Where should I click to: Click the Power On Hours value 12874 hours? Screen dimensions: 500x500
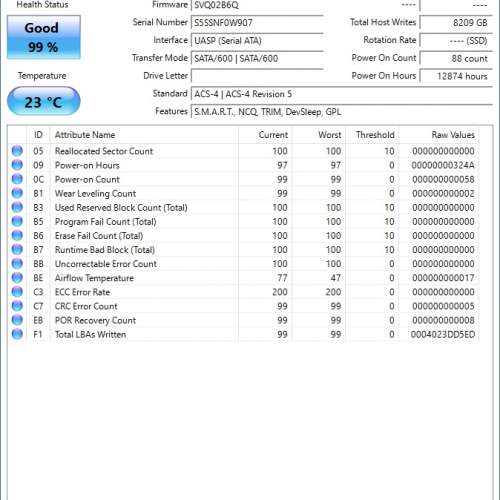point(456,76)
